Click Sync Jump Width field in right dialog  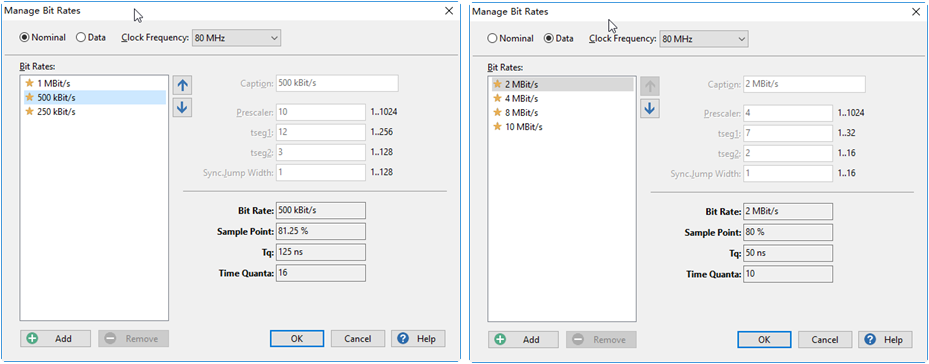pos(788,174)
